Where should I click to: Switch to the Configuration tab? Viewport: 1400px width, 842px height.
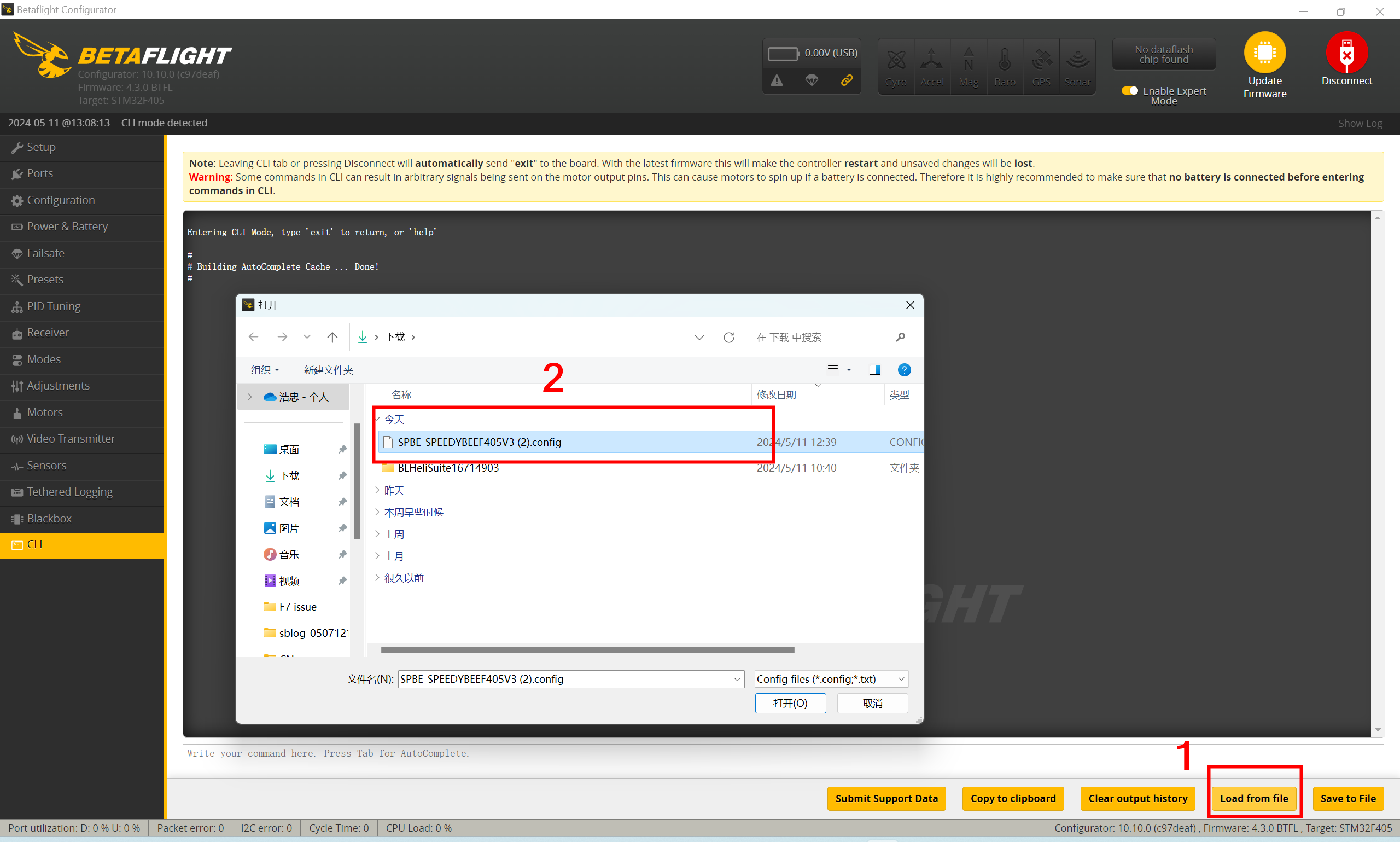(x=82, y=200)
